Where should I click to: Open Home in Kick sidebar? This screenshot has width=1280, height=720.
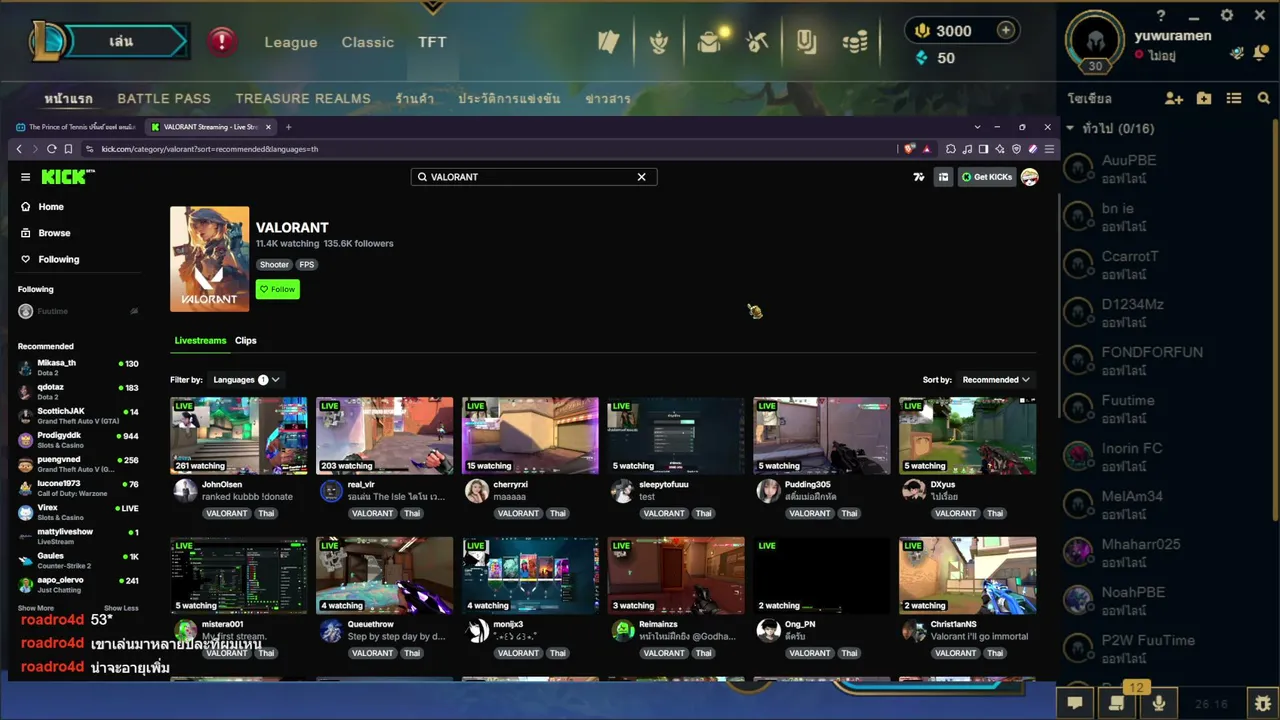pyautogui.click(x=51, y=207)
